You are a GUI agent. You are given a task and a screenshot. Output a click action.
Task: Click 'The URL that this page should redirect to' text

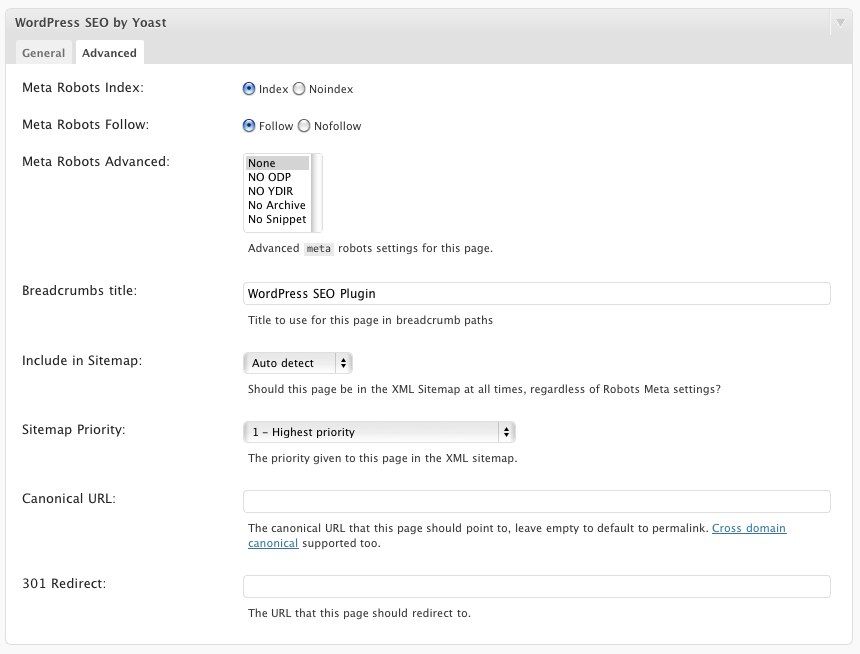coord(359,613)
